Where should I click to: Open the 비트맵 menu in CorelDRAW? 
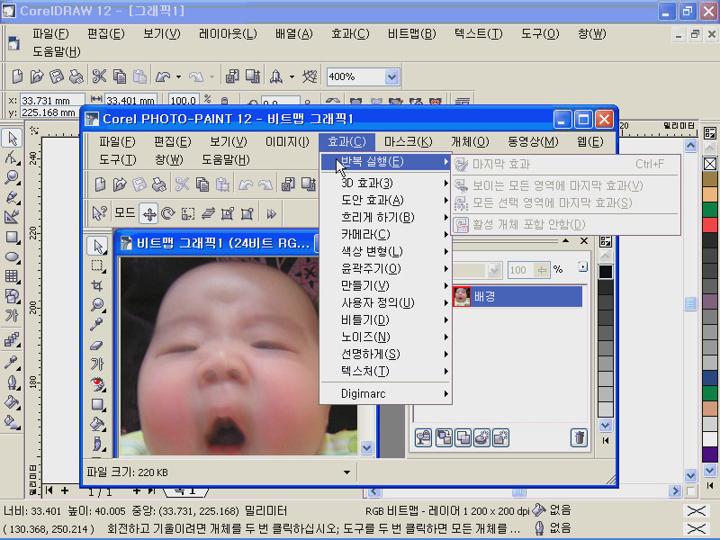tap(412, 34)
